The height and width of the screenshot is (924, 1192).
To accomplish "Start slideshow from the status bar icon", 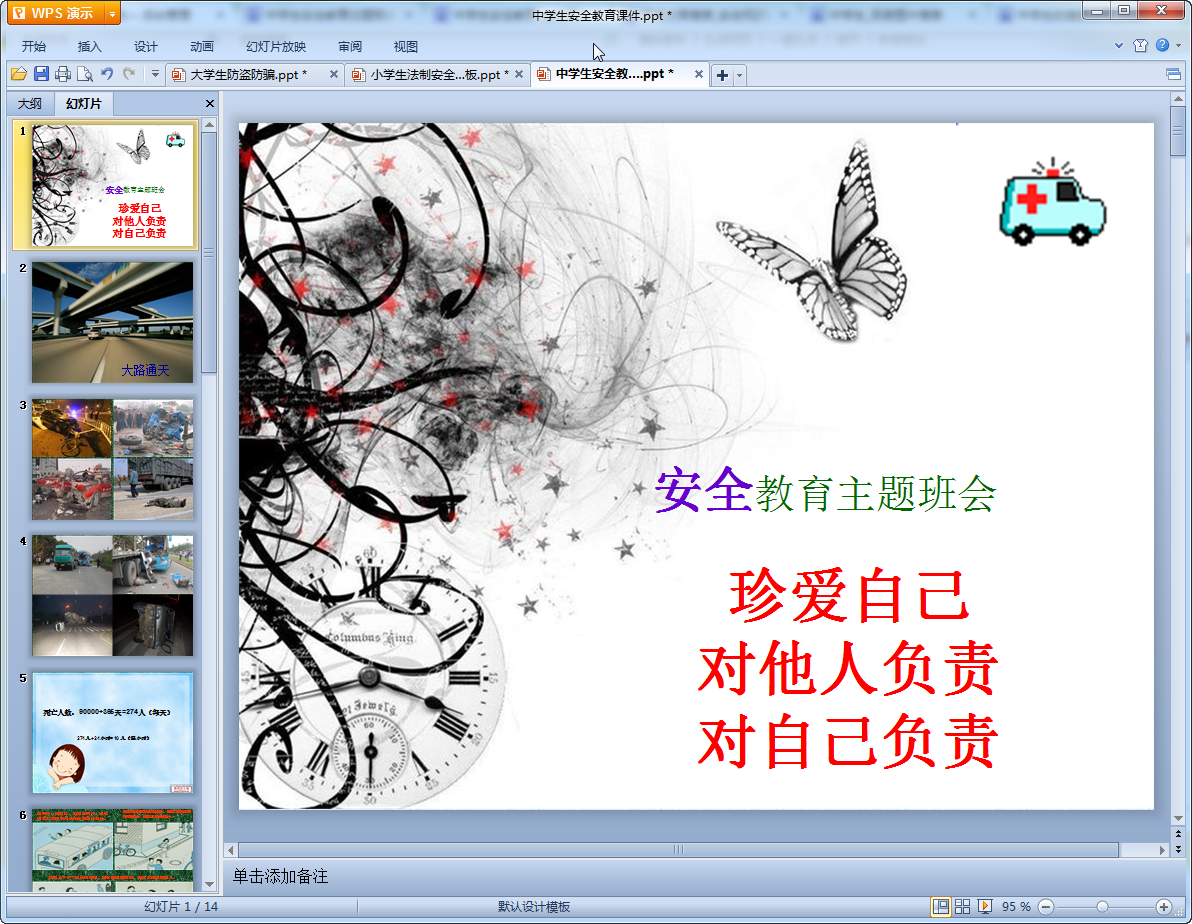I will [985, 906].
